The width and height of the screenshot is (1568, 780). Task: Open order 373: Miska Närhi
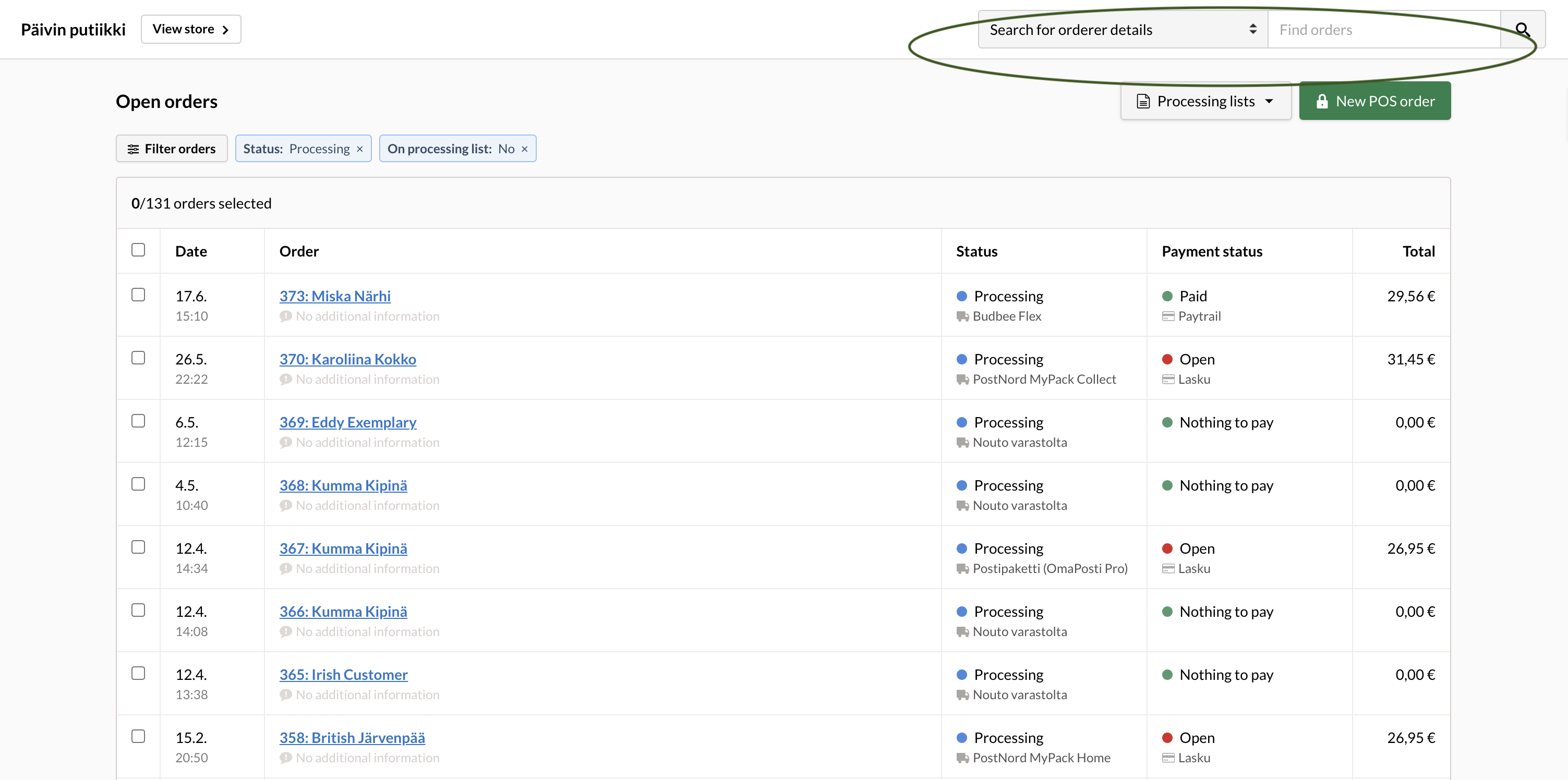[x=335, y=296]
